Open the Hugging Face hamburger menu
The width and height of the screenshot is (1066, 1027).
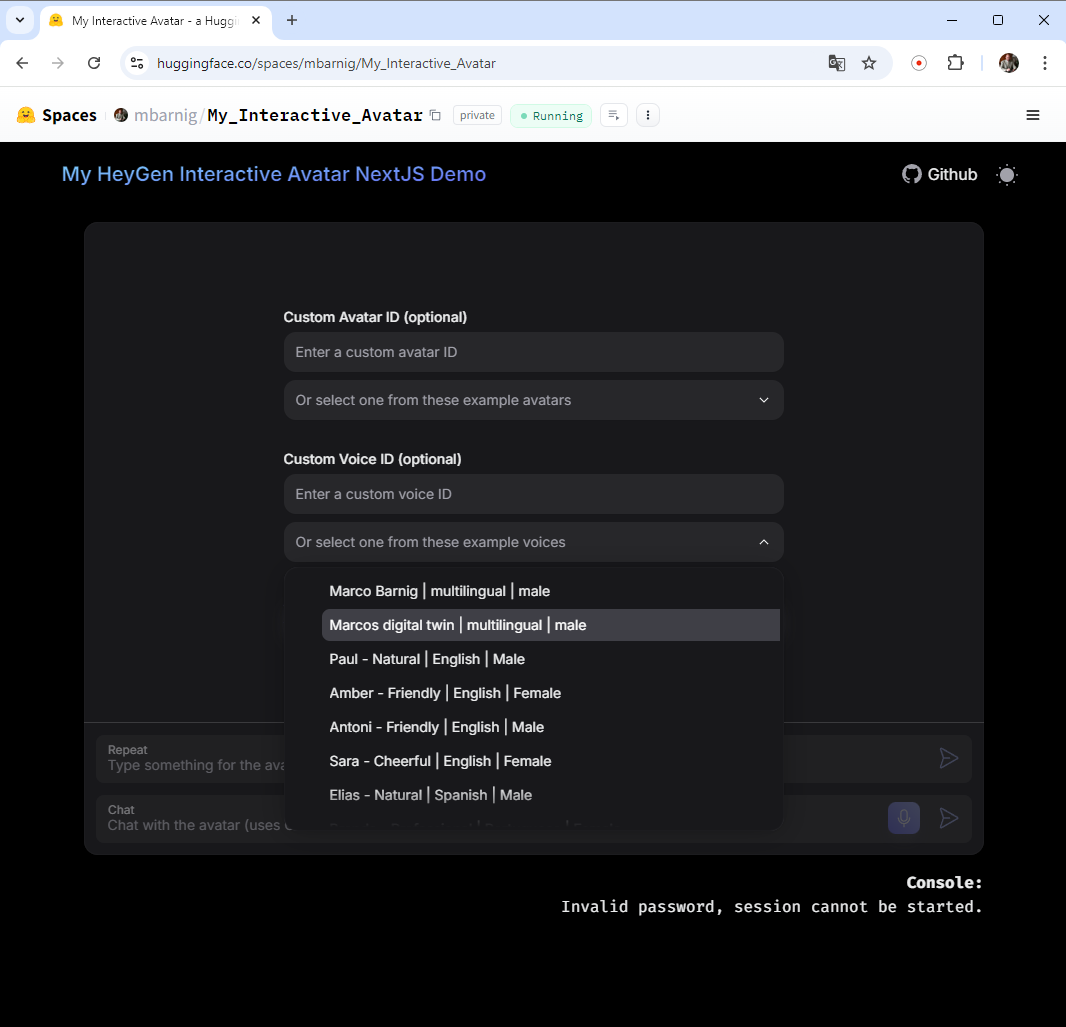coord(1033,115)
